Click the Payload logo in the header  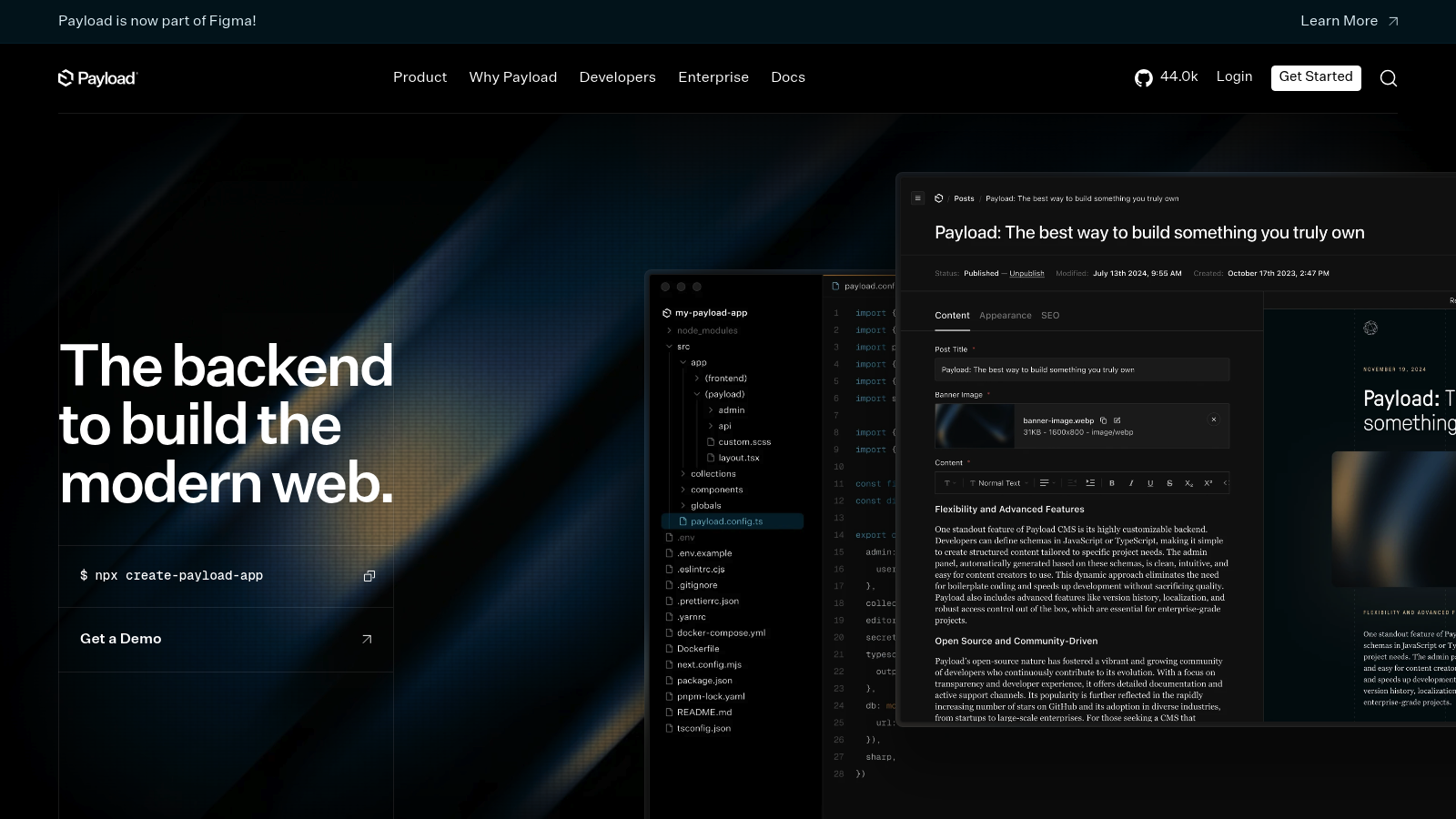tap(97, 78)
